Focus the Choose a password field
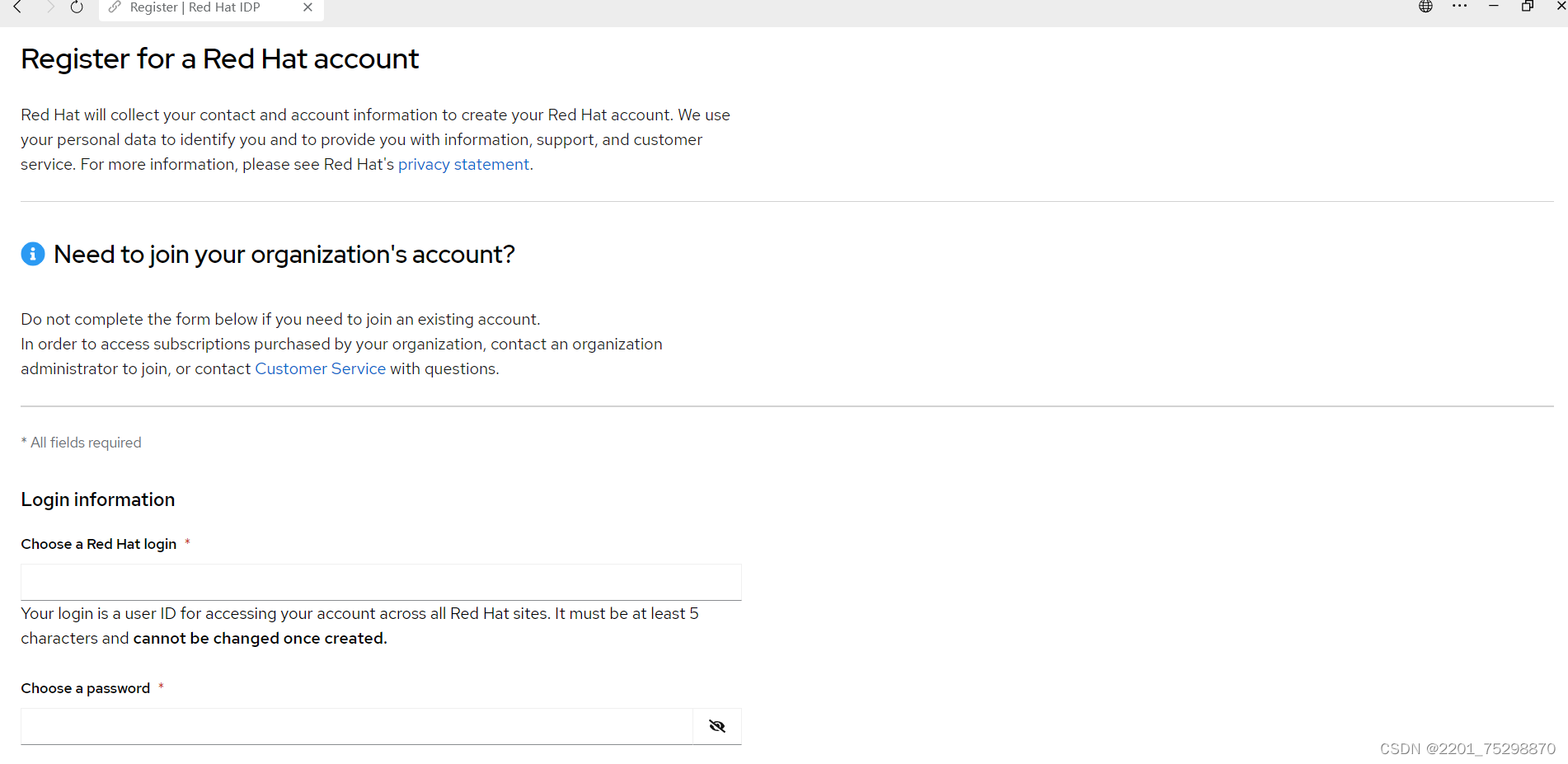The height and width of the screenshot is (764, 1568). click(356, 726)
